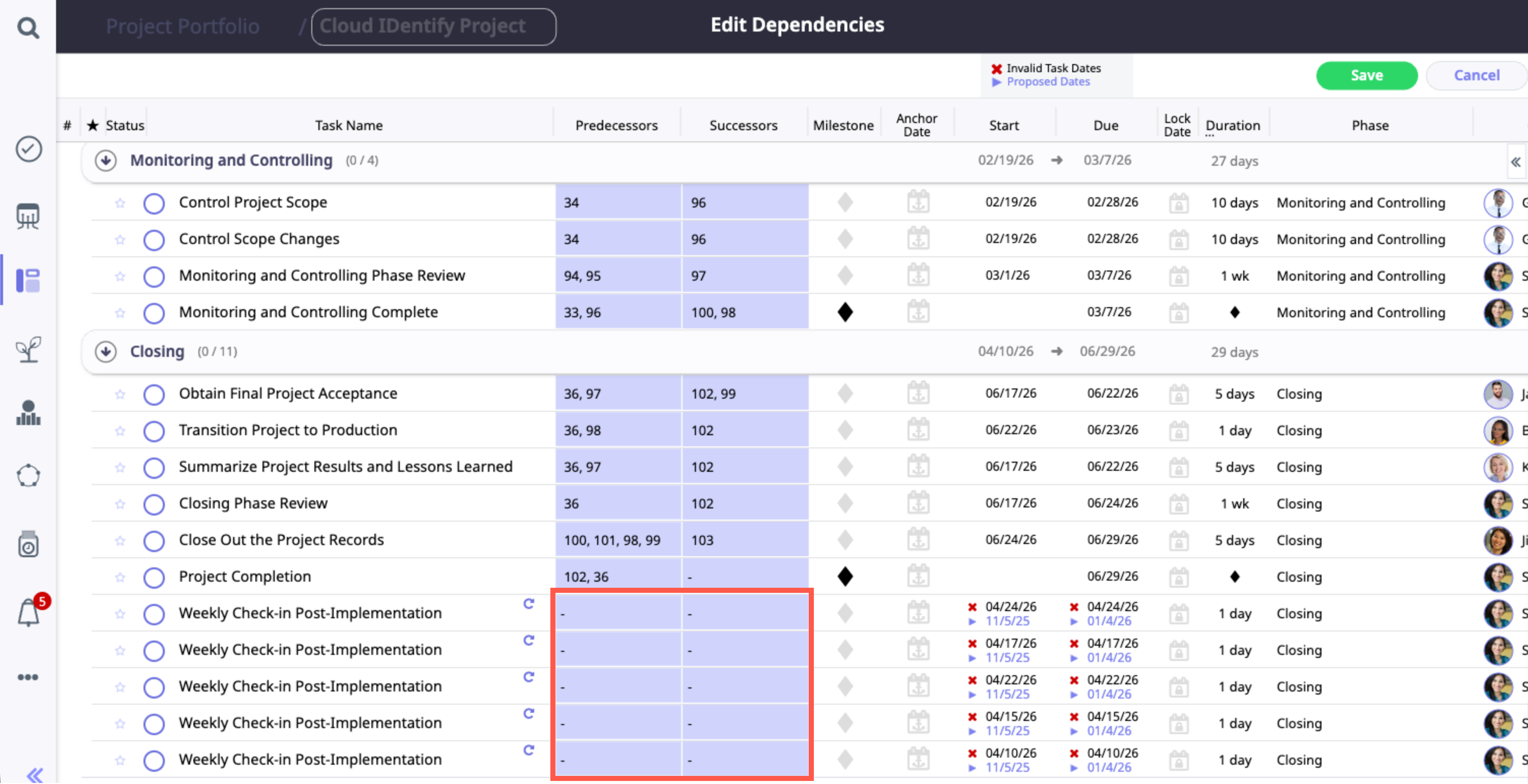Click the checkmark circle sidebar icon
The width and height of the screenshot is (1528, 784).
click(x=28, y=148)
